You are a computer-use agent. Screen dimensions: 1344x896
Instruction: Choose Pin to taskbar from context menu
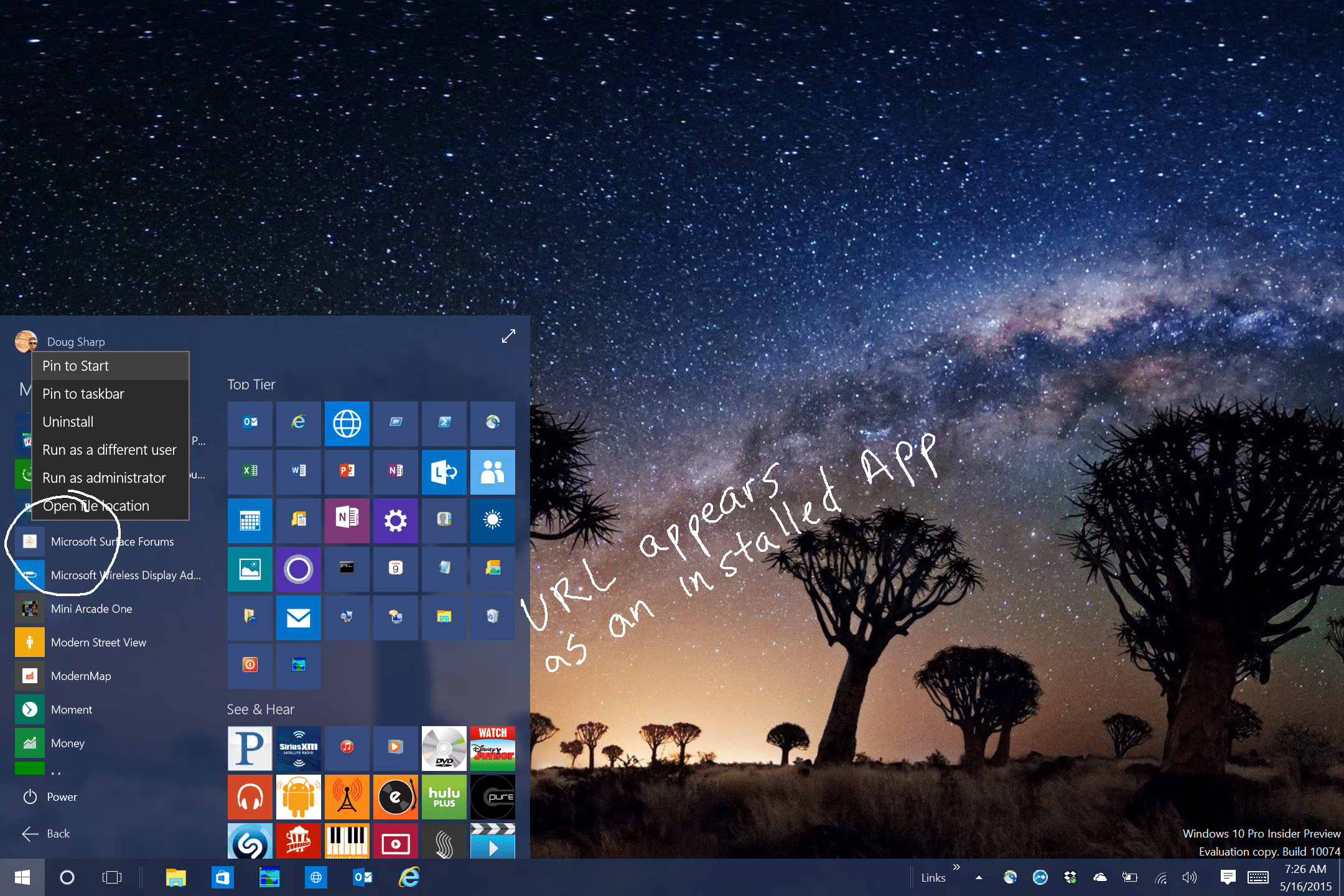tap(111, 394)
